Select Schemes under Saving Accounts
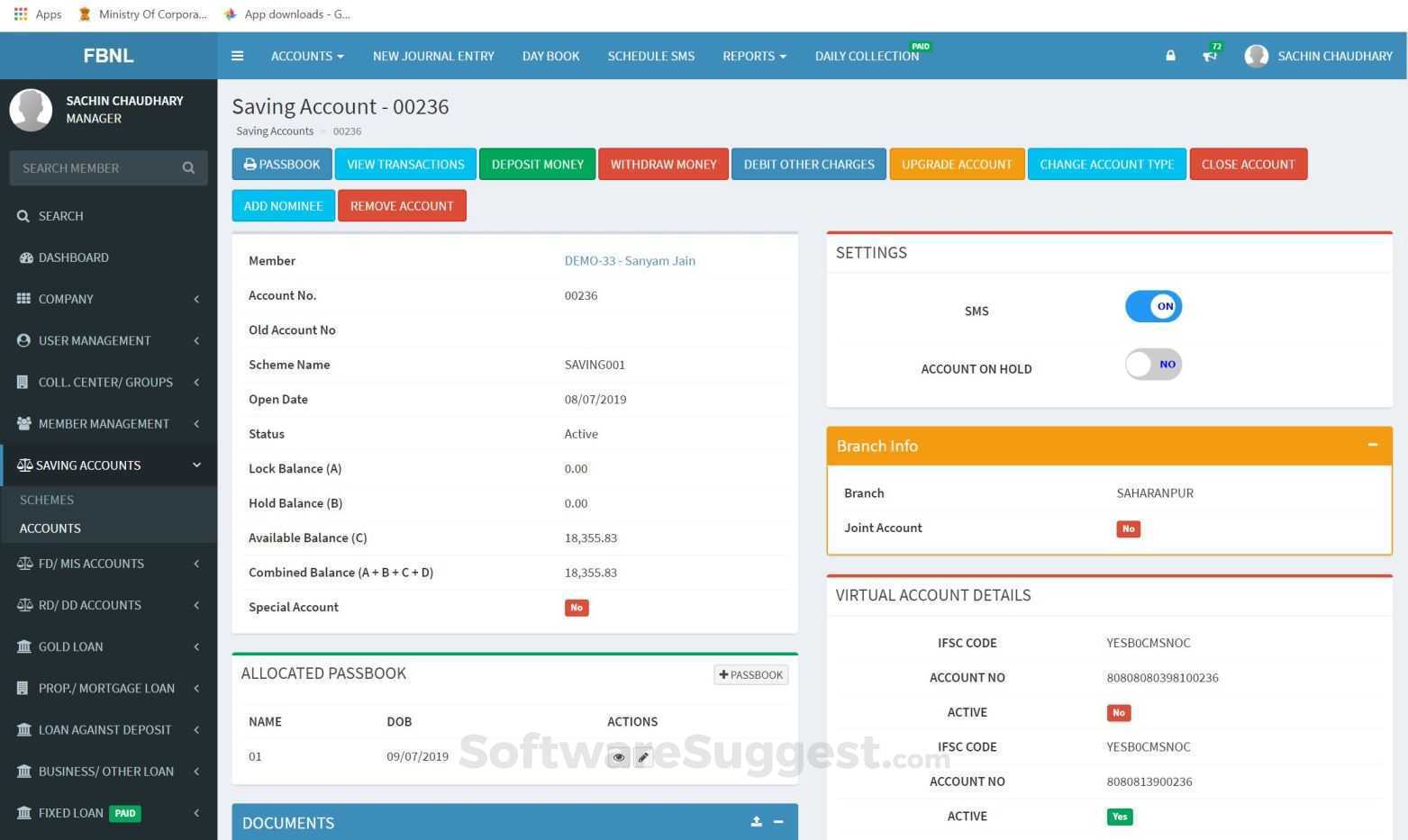The image size is (1408, 840). pyautogui.click(x=47, y=500)
